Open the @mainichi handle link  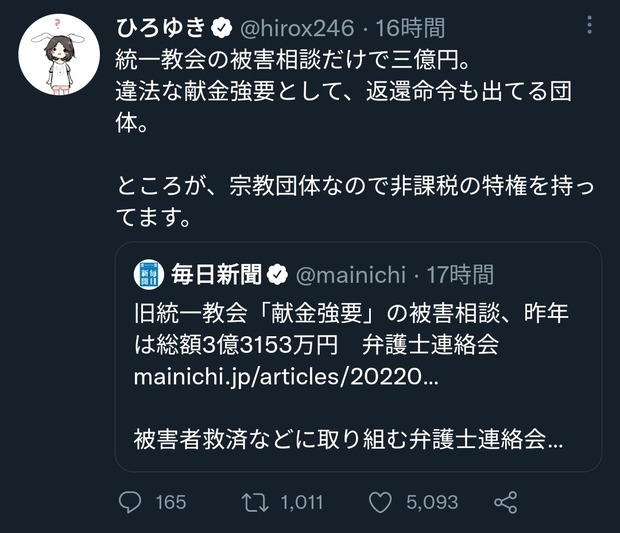(351, 275)
